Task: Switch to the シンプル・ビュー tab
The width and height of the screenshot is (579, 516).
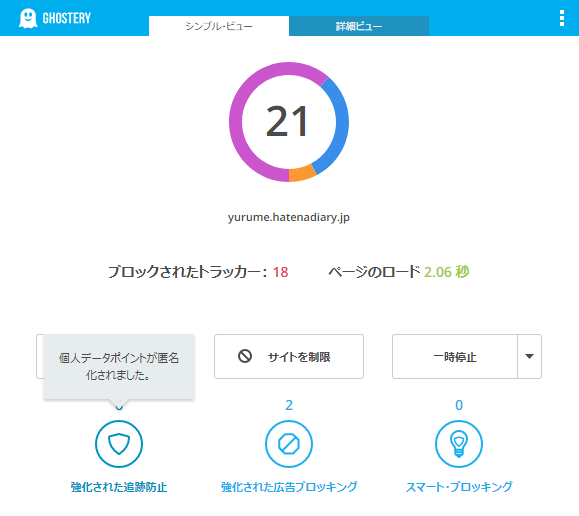Action: (x=219, y=26)
